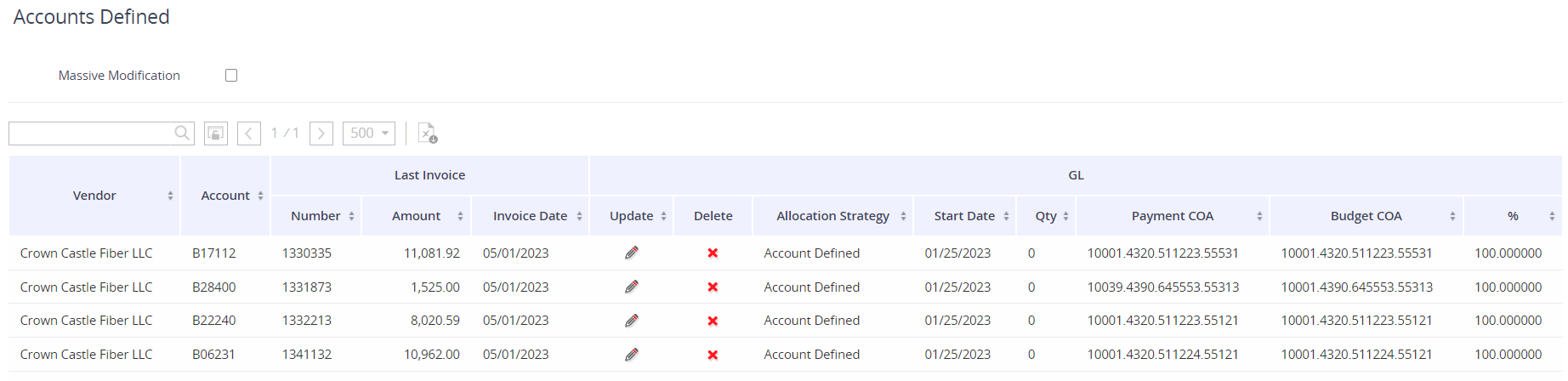Screen dimensions: 1568x381
Task: Click the Accounts Defined page title
Action: coord(92,17)
